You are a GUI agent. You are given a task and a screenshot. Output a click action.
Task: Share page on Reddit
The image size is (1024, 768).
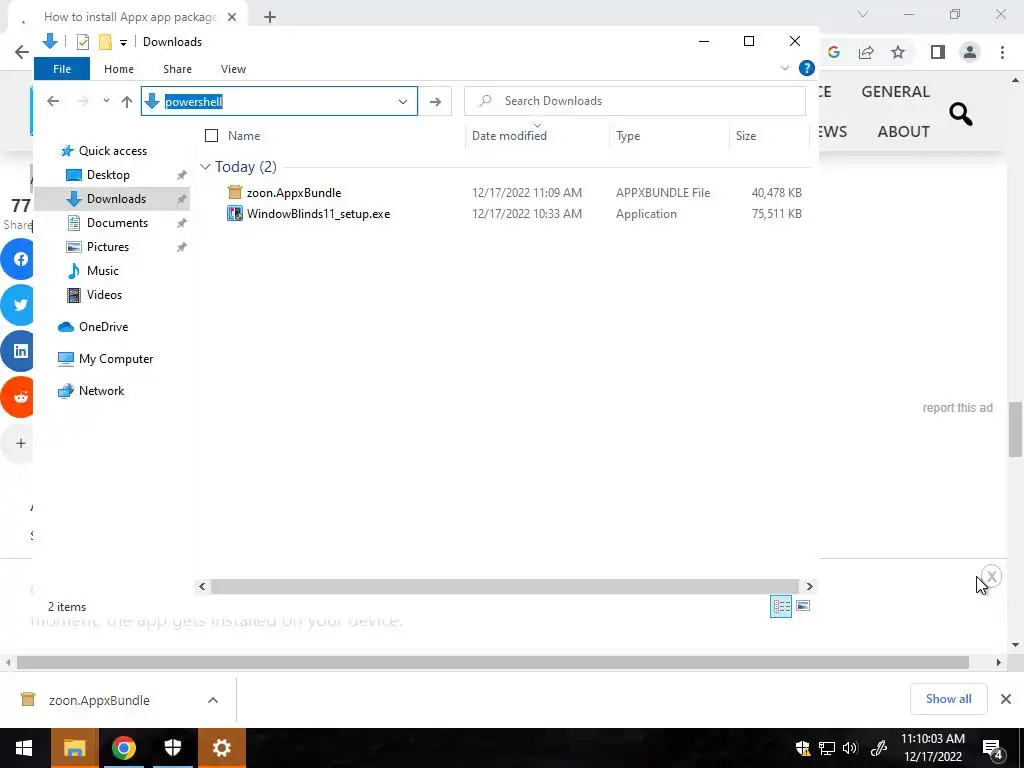point(18,397)
